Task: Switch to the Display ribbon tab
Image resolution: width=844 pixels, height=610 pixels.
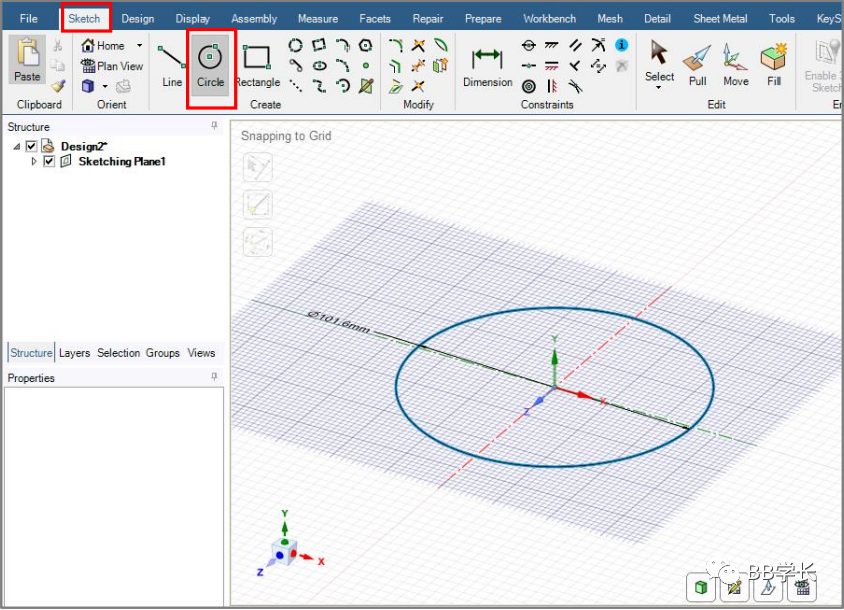Action: [193, 18]
